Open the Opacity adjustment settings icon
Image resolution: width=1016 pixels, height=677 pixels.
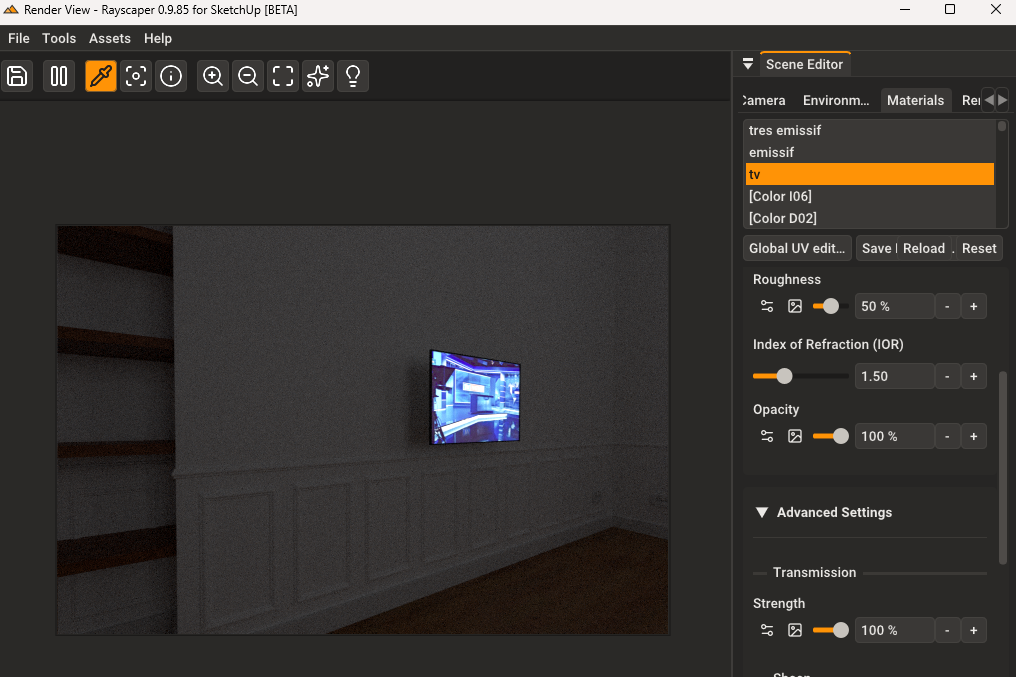pyautogui.click(x=767, y=436)
